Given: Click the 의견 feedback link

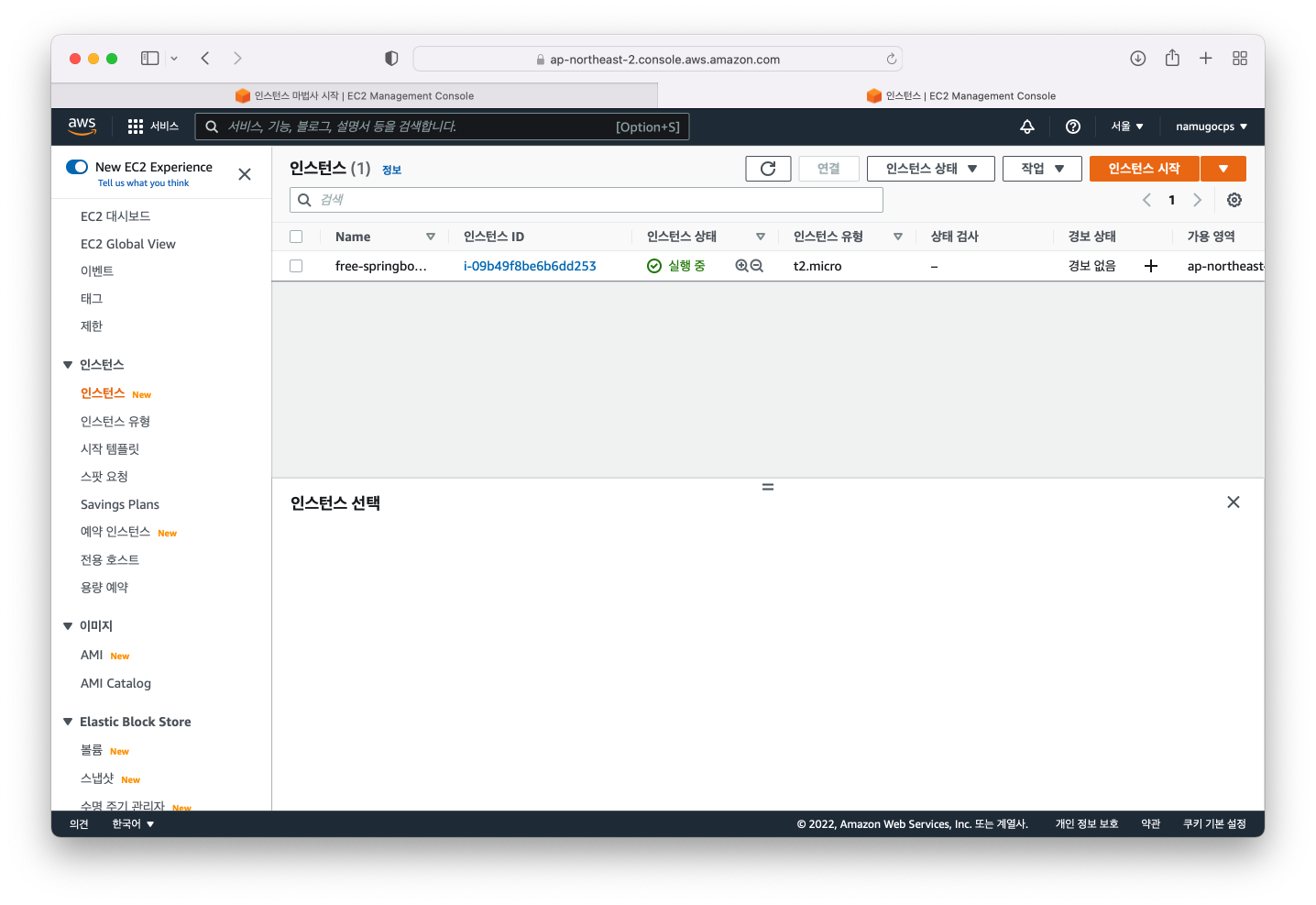Looking at the screenshot, I should pos(79,824).
